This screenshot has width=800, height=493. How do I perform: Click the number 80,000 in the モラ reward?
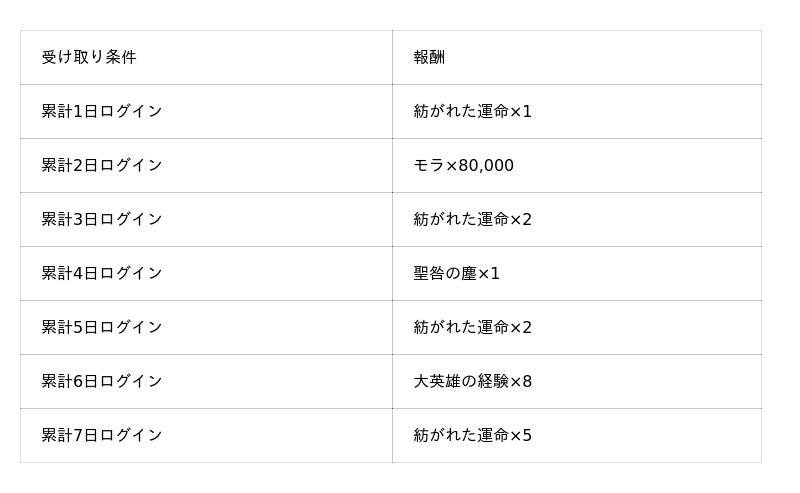485,165
